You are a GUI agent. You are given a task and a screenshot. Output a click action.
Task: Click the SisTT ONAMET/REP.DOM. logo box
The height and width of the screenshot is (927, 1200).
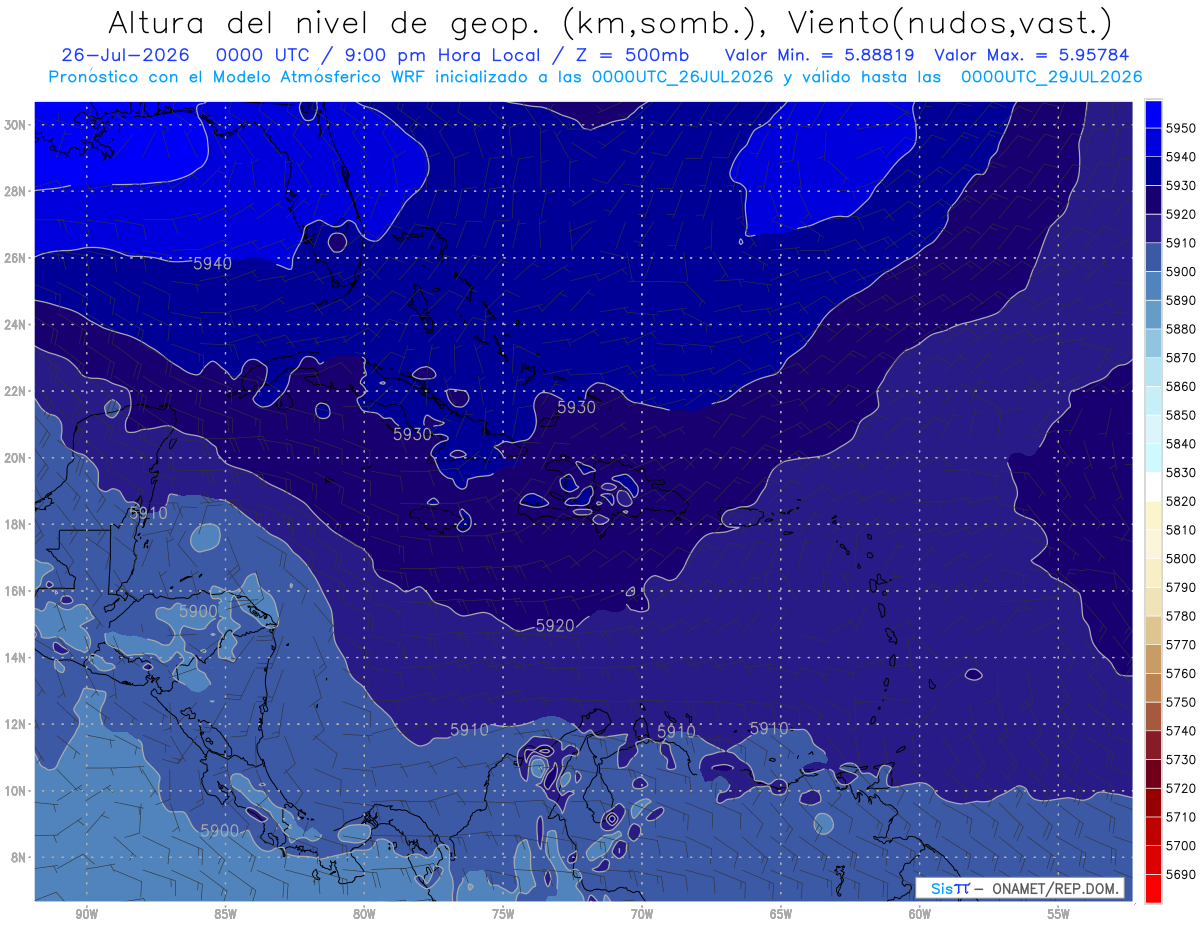[x=1020, y=888]
